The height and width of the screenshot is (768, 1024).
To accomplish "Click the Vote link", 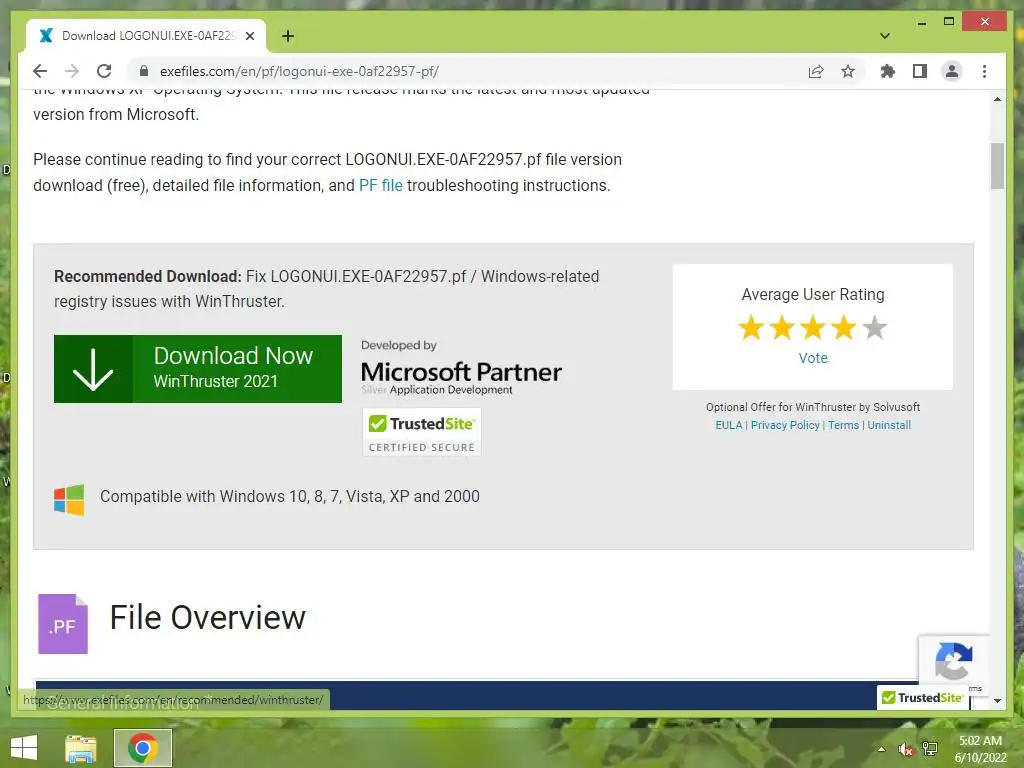I will tap(812, 358).
